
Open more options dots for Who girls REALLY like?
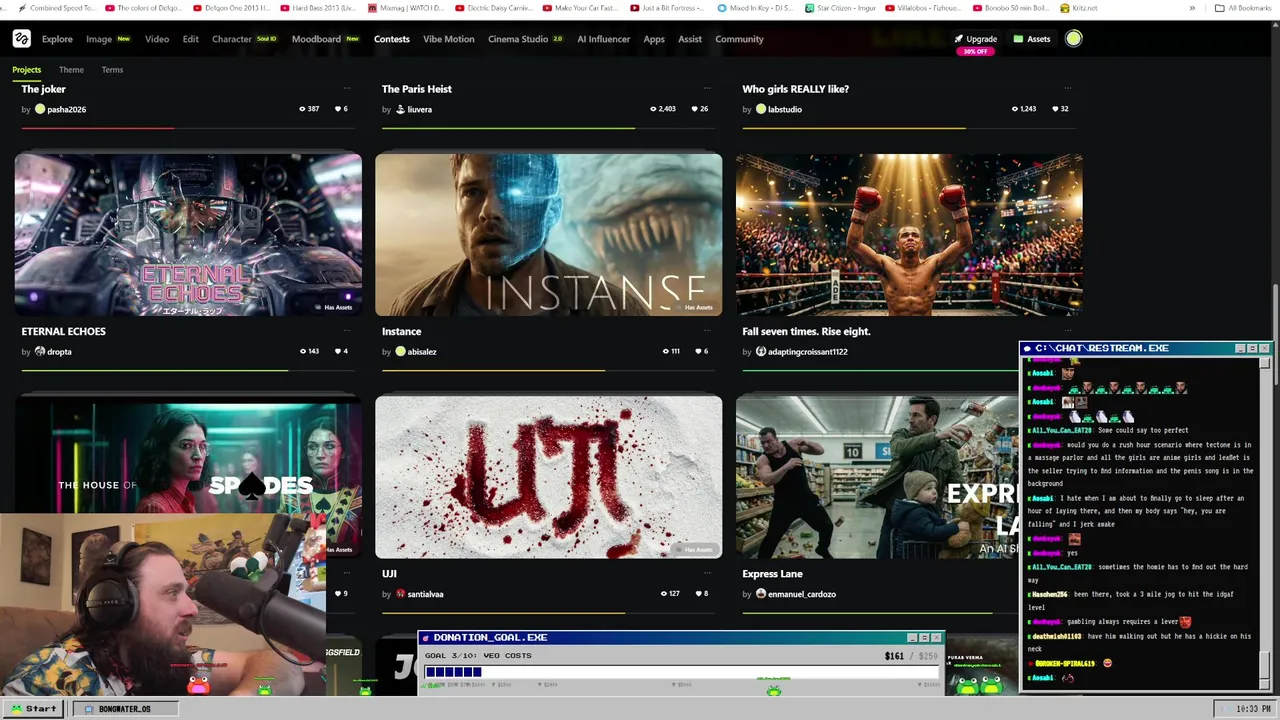1067,88
